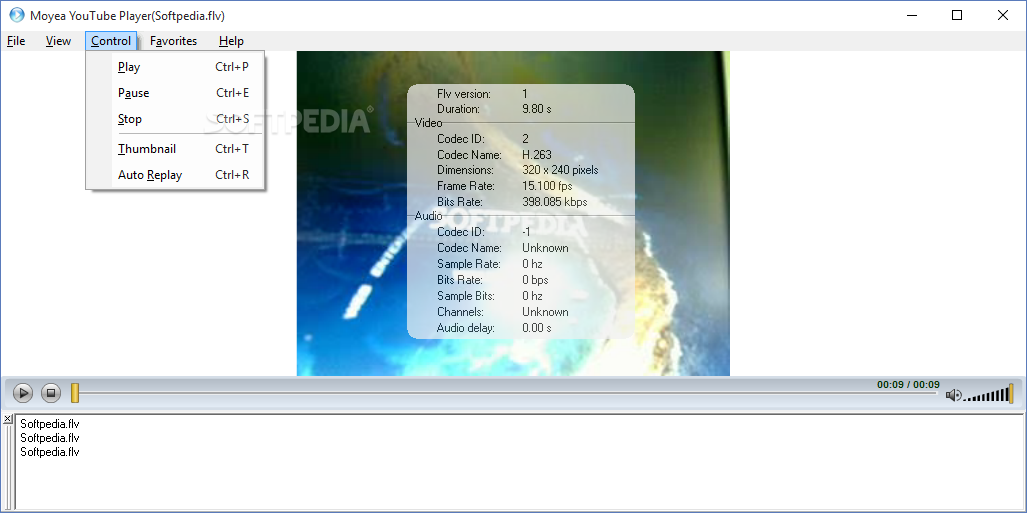Select the first Softpedia.flv playlist entry
The image size is (1027, 513).
(x=50, y=424)
